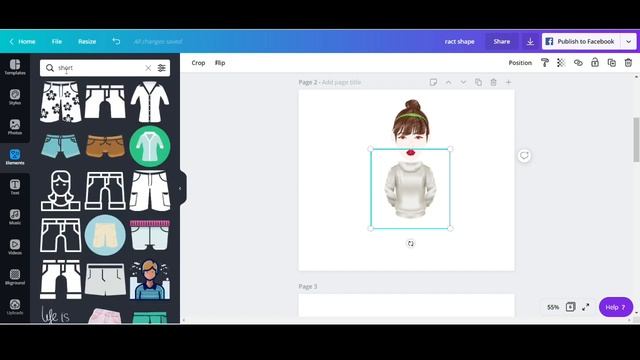Delete Page 2 trash icon

[x=493, y=82]
